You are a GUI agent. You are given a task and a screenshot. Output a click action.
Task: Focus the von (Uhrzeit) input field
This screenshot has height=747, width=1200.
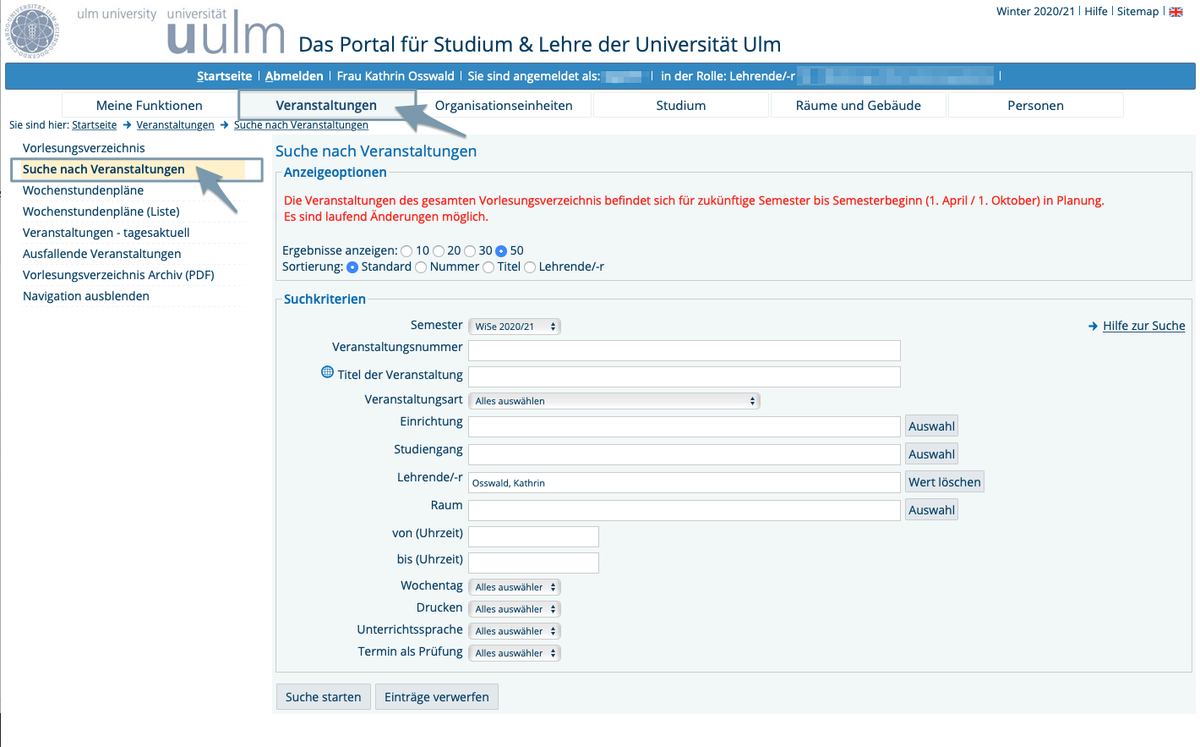(534, 536)
